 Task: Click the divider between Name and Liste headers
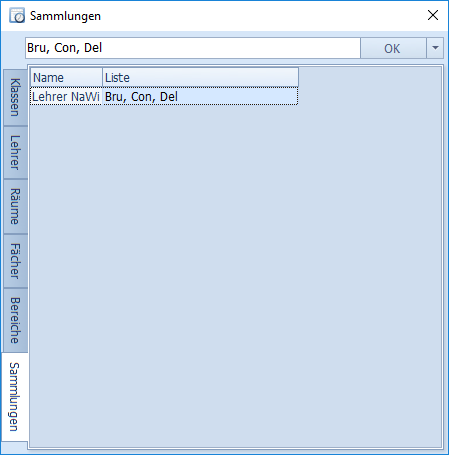(x=102, y=77)
